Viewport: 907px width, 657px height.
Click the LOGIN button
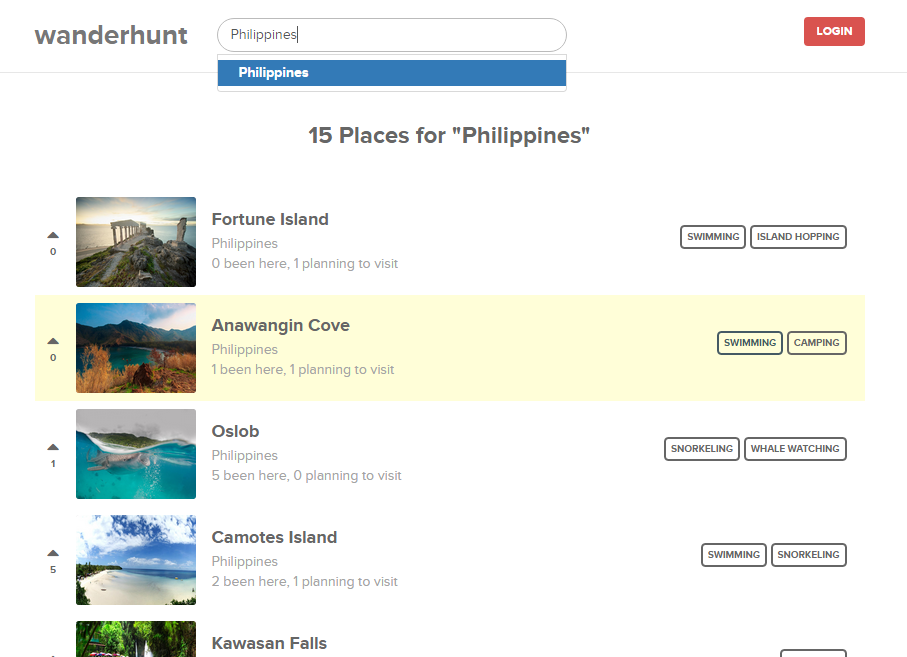[834, 31]
